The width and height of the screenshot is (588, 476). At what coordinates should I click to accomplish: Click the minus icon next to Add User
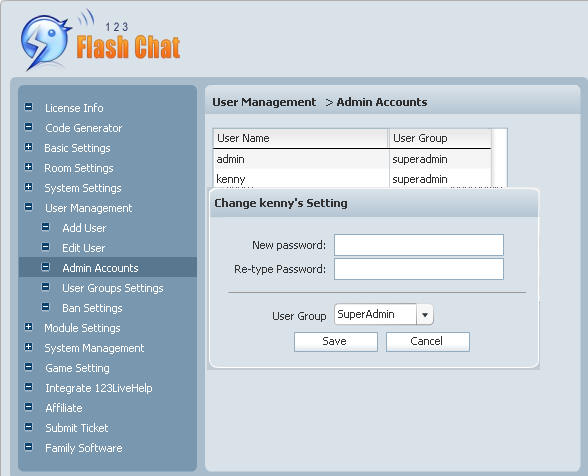45,227
